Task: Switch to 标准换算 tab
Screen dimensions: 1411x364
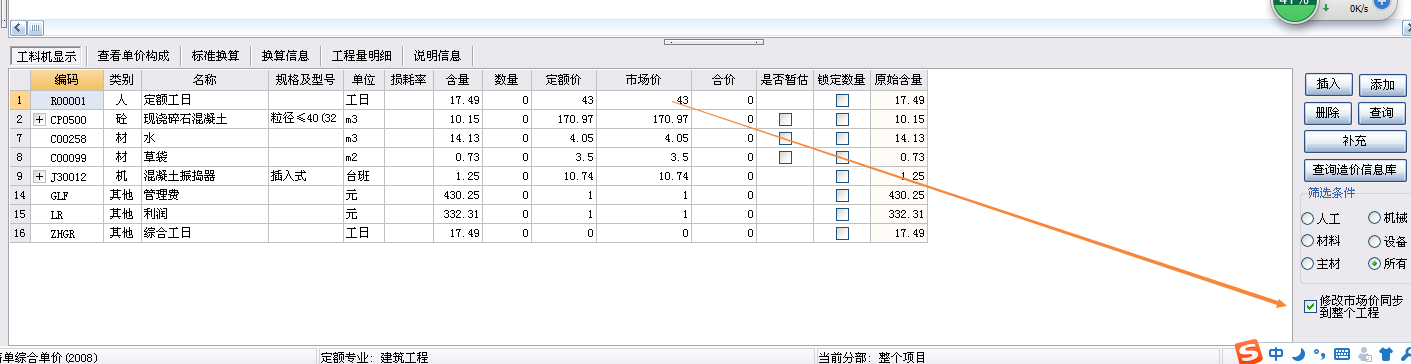Action: (x=215, y=56)
